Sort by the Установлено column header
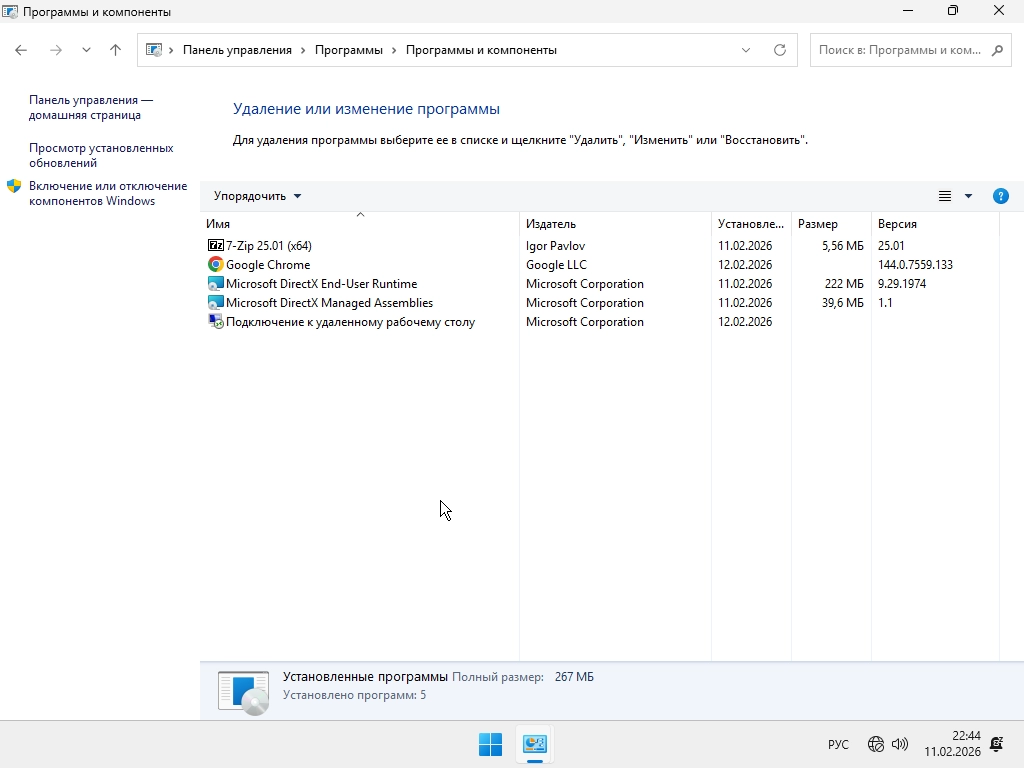1024x768 pixels. 751,224
